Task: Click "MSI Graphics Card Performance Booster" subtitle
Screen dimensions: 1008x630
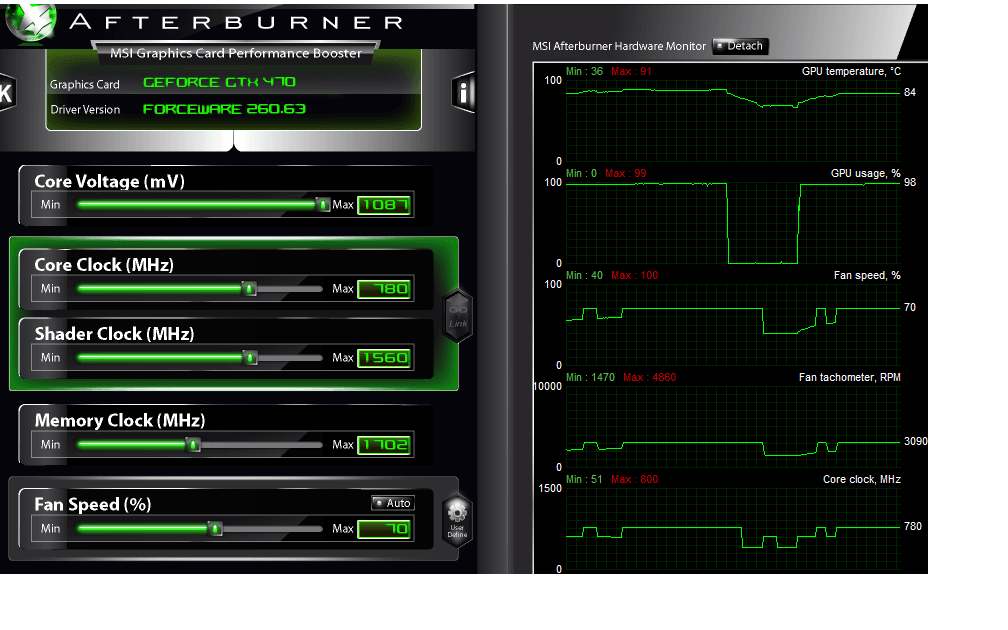Action: 235,53
